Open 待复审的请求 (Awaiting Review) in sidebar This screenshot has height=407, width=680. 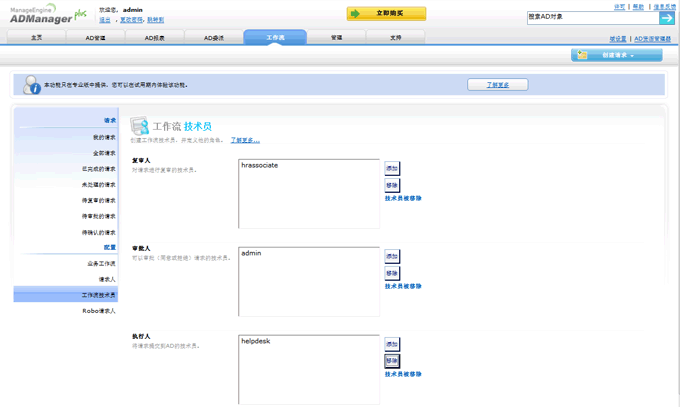point(99,200)
